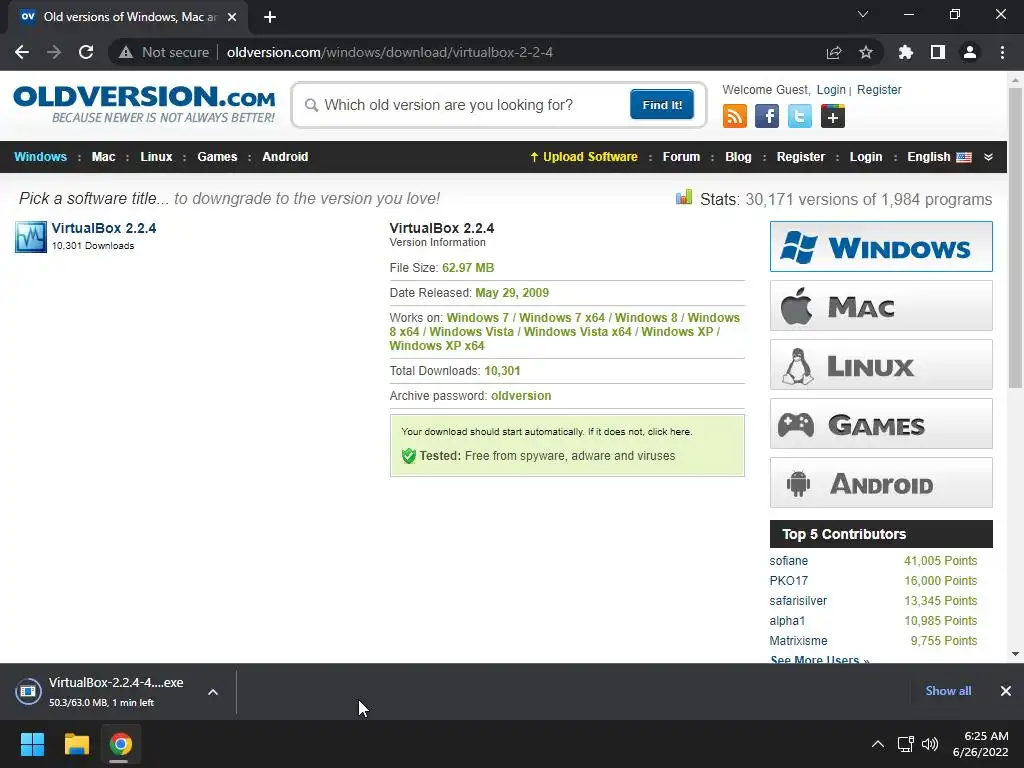Open contributor alpha1 profile

tap(787, 621)
